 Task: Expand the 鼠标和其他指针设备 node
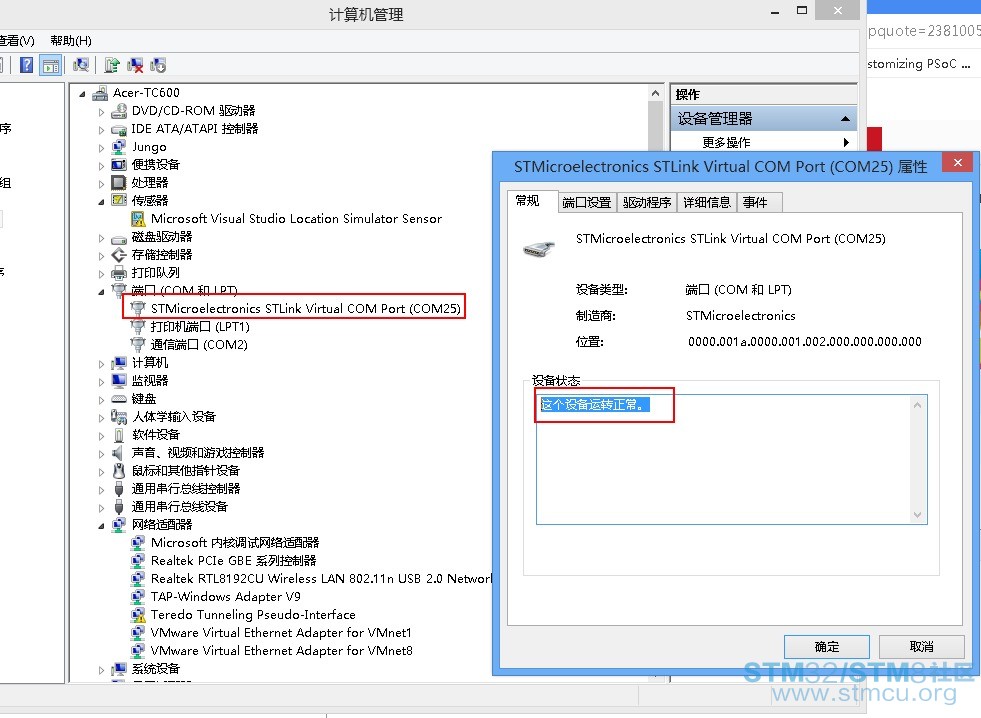coord(101,472)
